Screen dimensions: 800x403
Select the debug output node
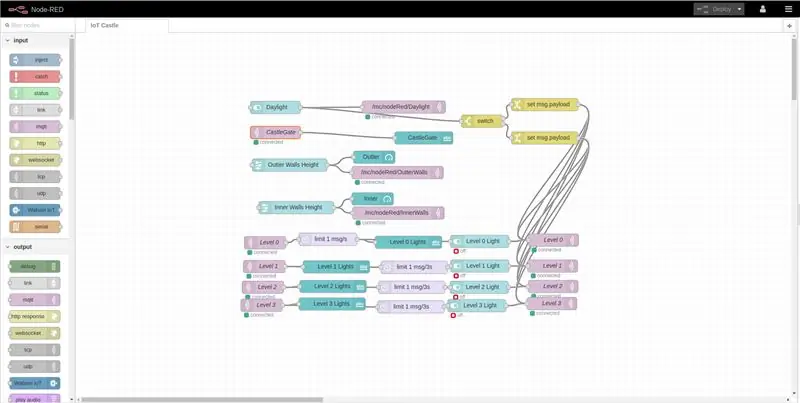34,266
